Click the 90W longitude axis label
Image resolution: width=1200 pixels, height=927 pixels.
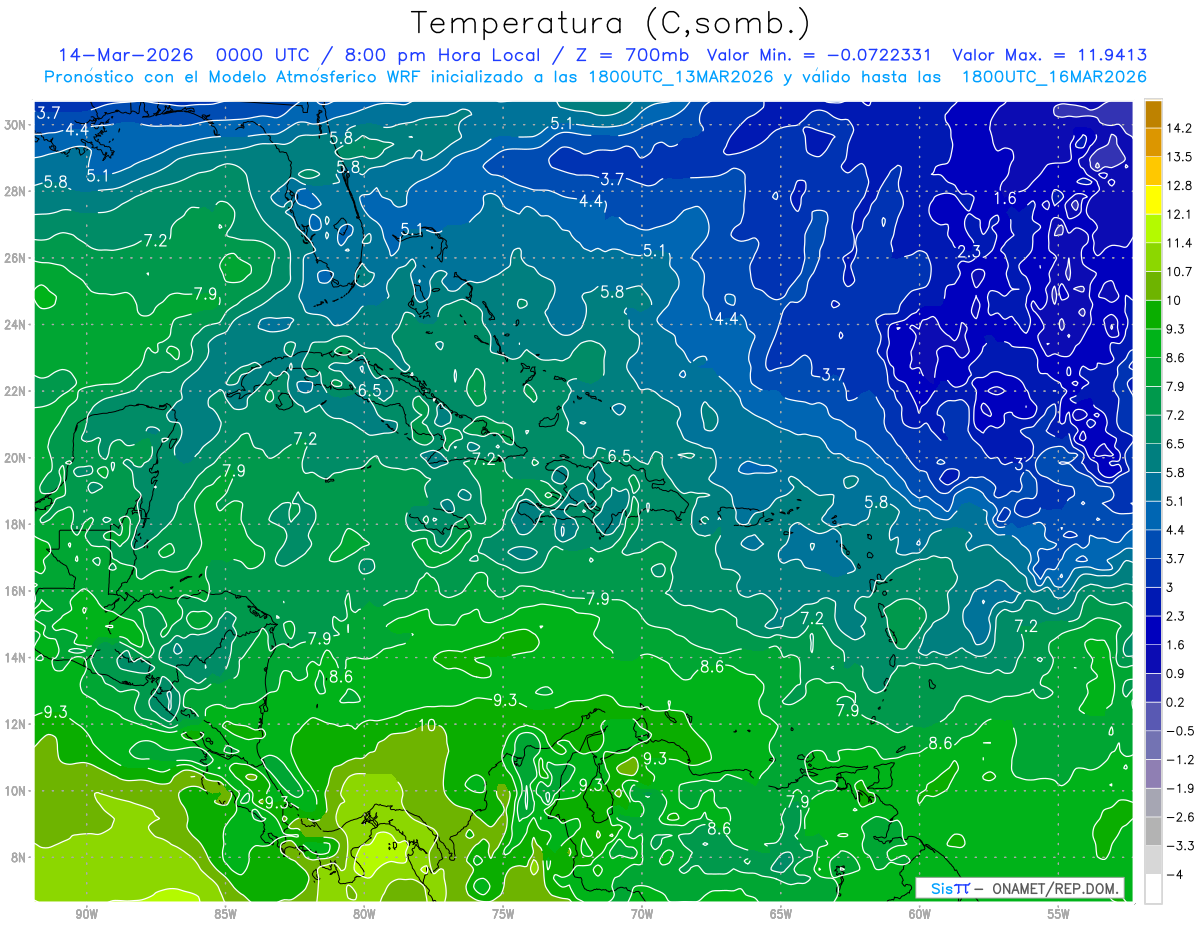coord(86,914)
